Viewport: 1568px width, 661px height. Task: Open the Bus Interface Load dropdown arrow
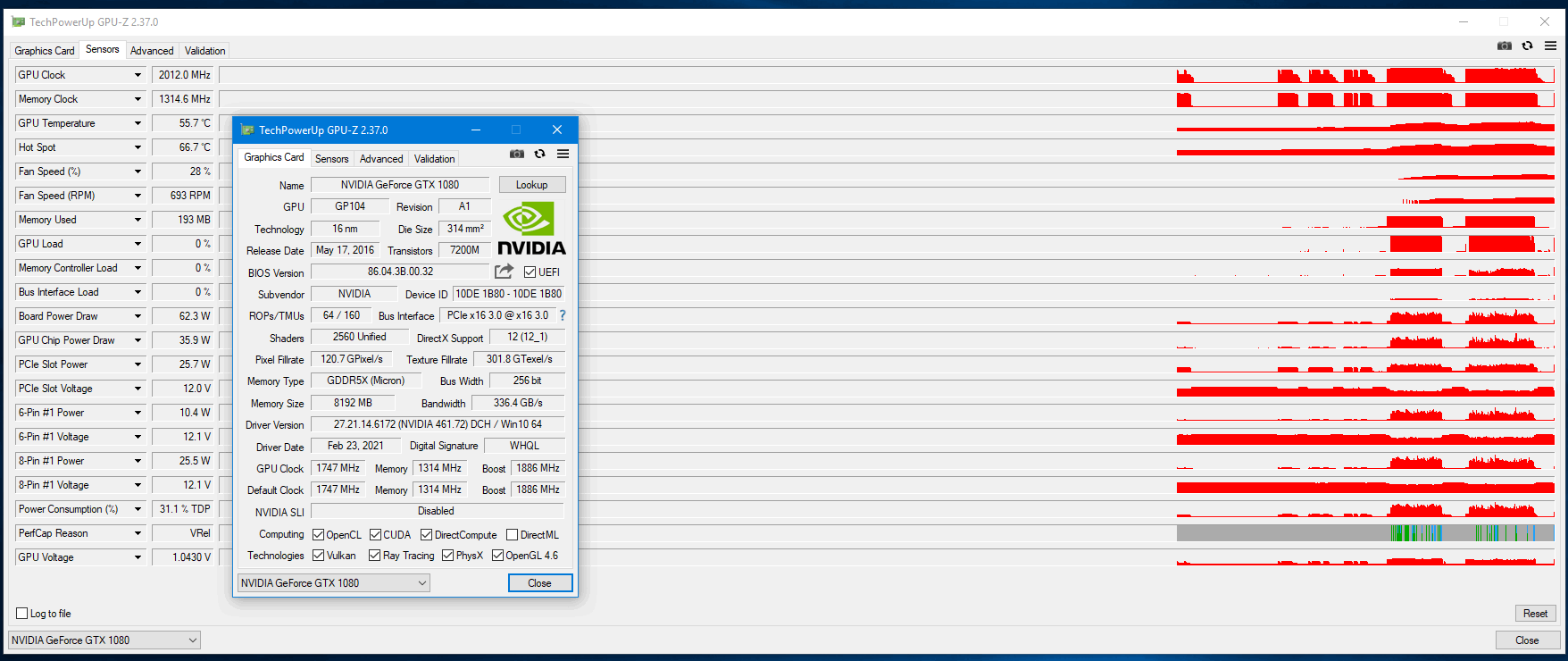(138, 292)
